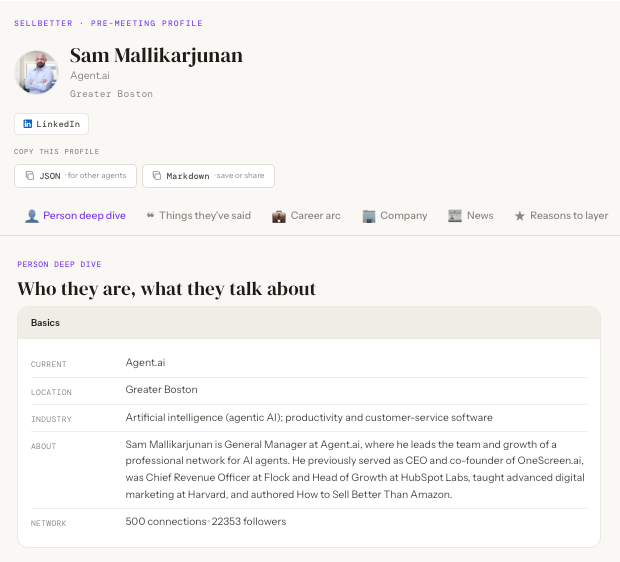
Task: Copy profile as Markdown
Action: (208, 176)
